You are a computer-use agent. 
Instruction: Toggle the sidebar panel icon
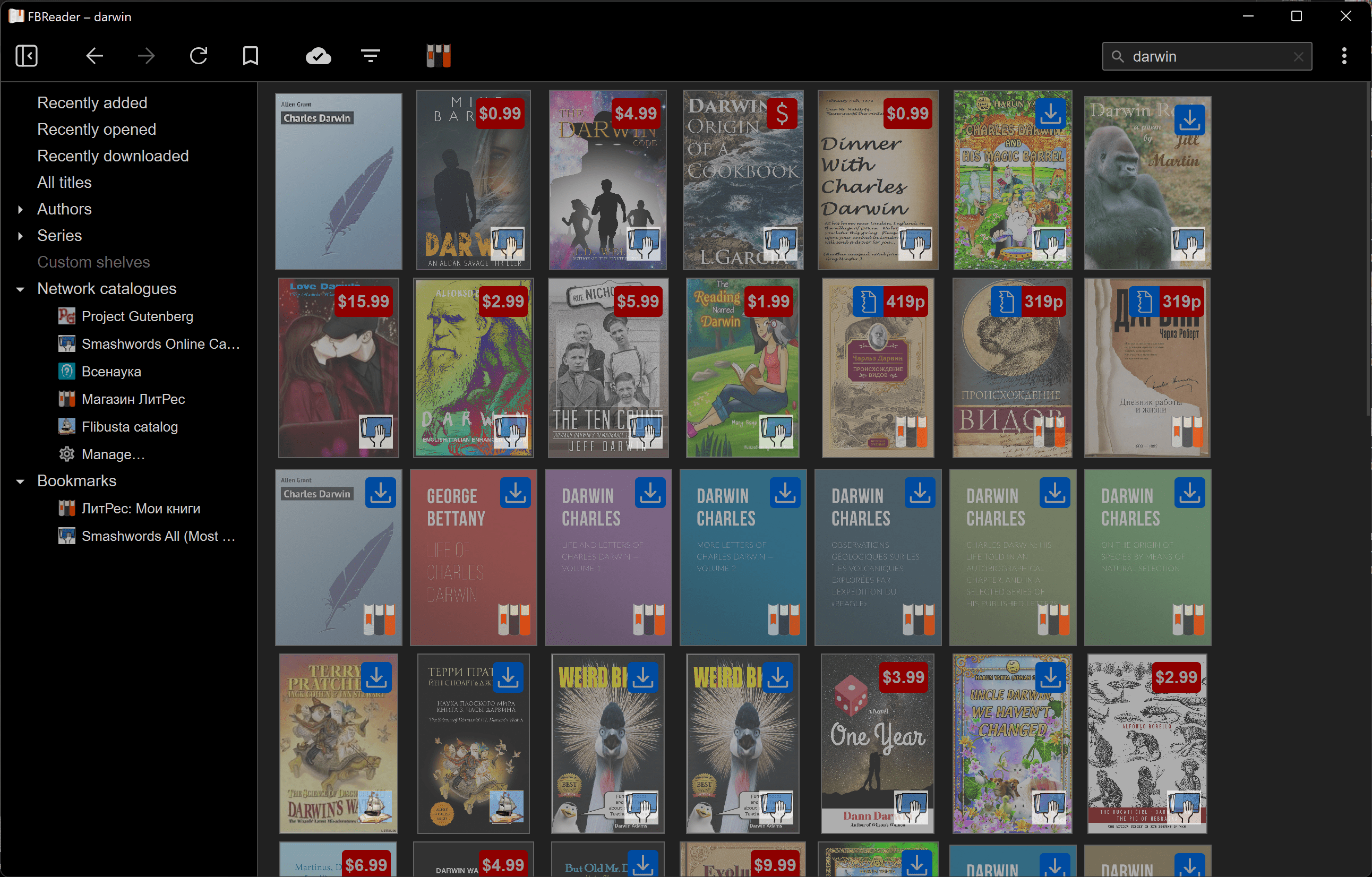(x=27, y=56)
